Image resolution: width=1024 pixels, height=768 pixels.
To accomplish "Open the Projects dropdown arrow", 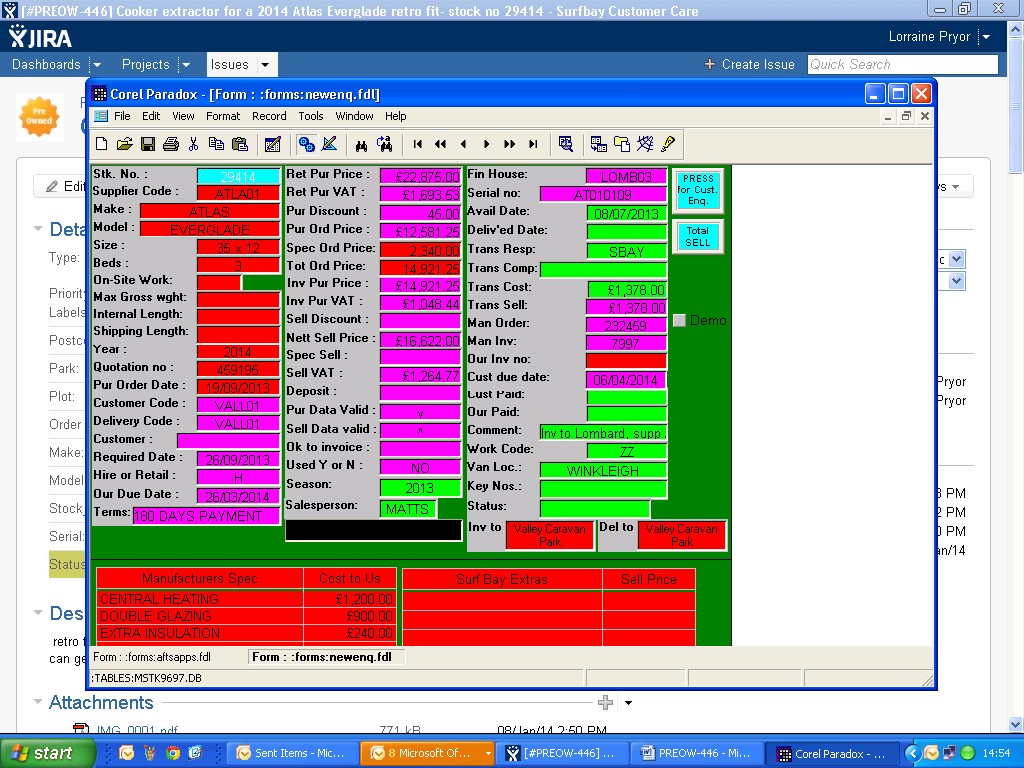I will pyautogui.click(x=186, y=65).
